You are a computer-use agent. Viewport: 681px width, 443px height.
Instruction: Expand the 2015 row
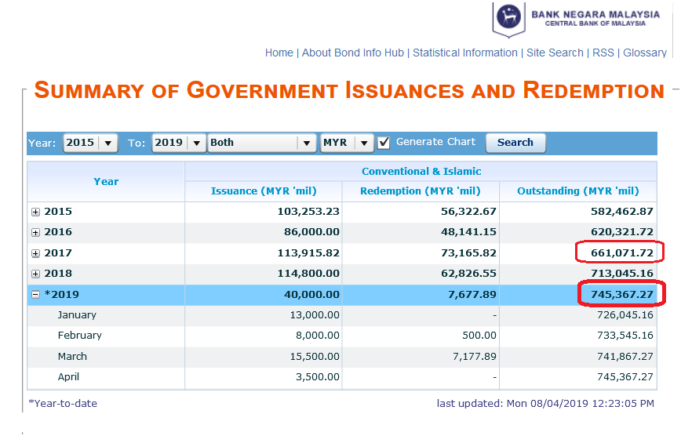[36, 212]
